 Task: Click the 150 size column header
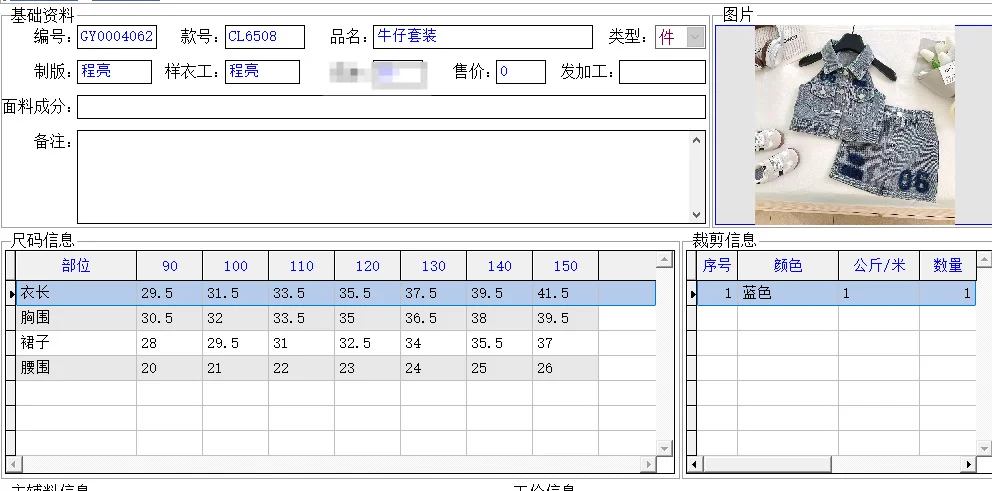(566, 266)
